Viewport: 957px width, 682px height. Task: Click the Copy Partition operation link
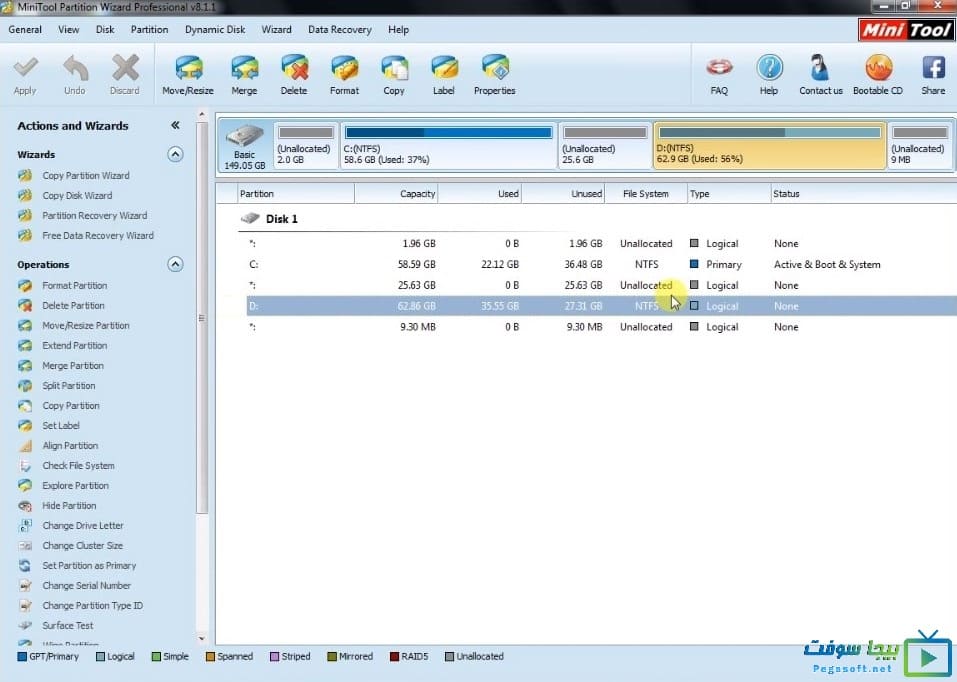tap(71, 406)
